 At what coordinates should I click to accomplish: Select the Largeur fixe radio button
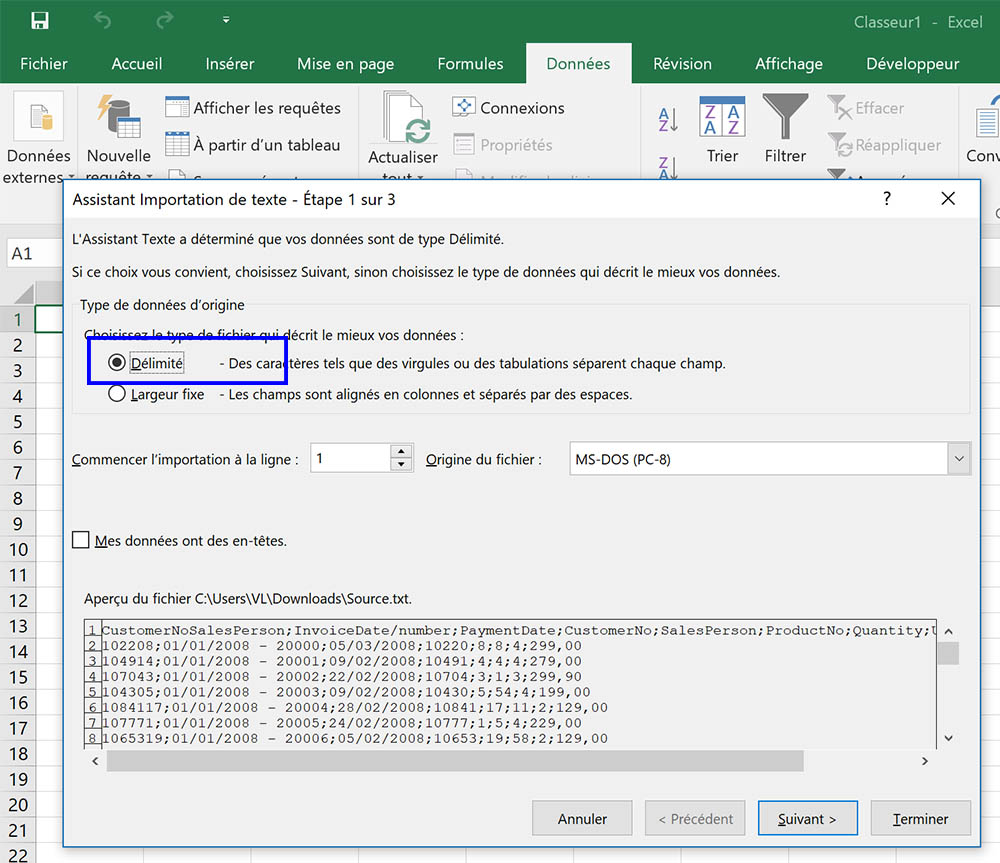[117, 394]
